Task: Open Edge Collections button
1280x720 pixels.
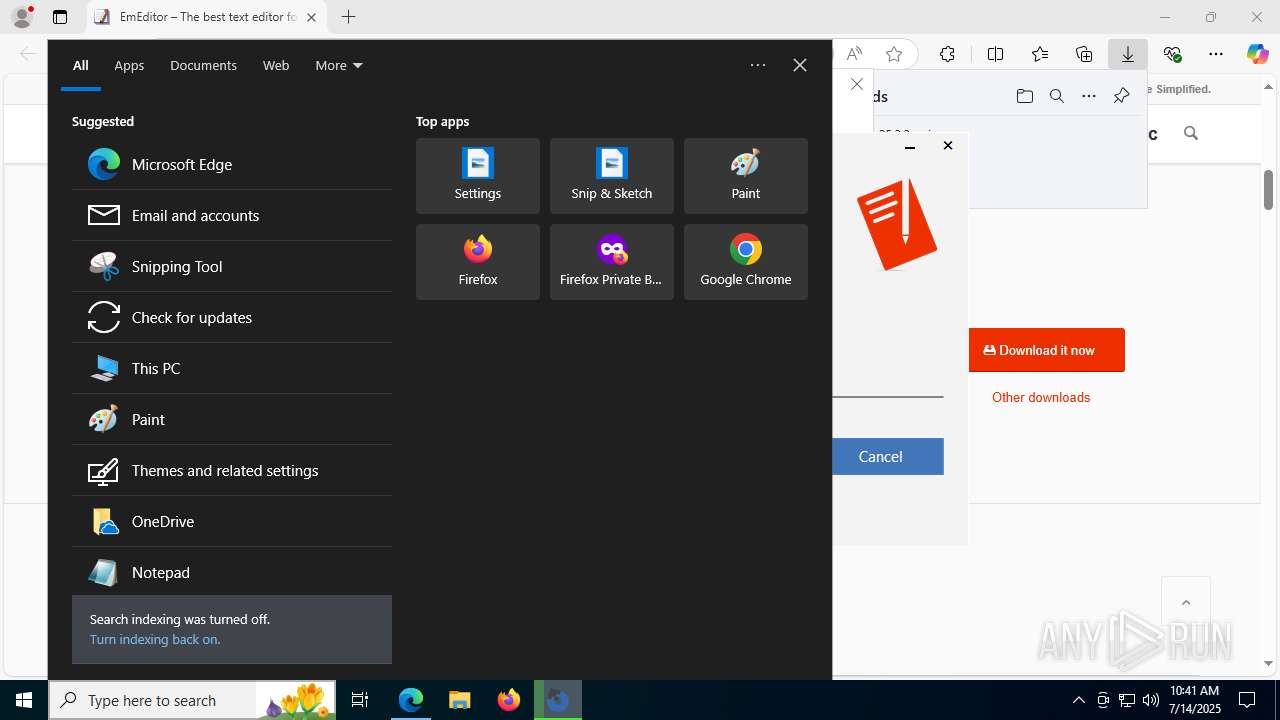Action: [x=1084, y=54]
